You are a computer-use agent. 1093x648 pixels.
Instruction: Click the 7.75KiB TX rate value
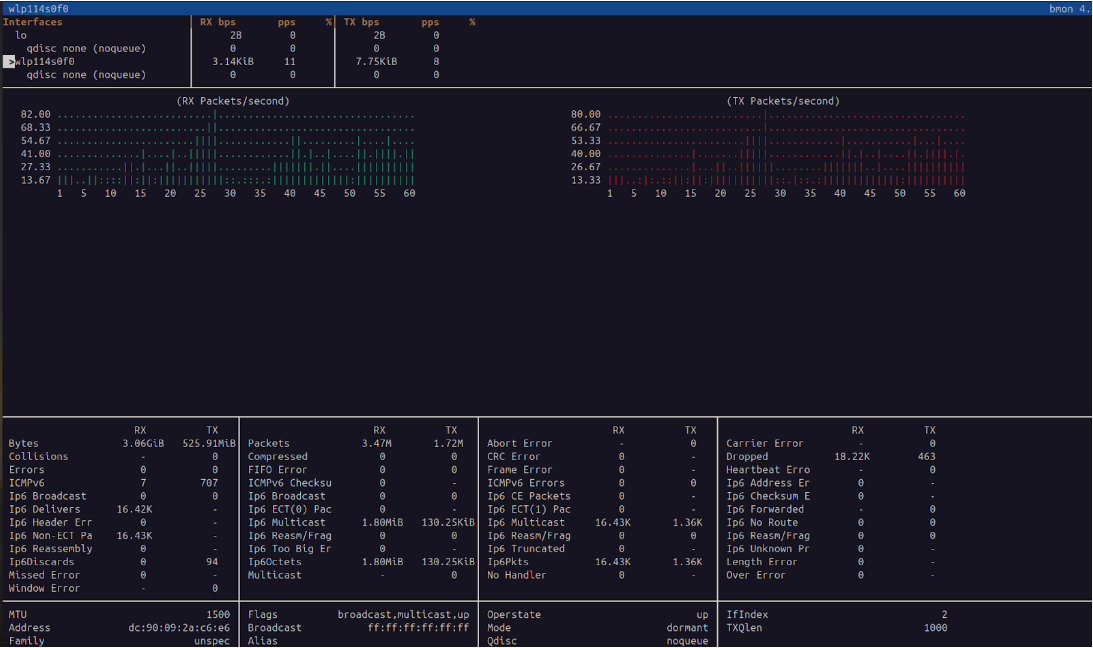coord(376,62)
